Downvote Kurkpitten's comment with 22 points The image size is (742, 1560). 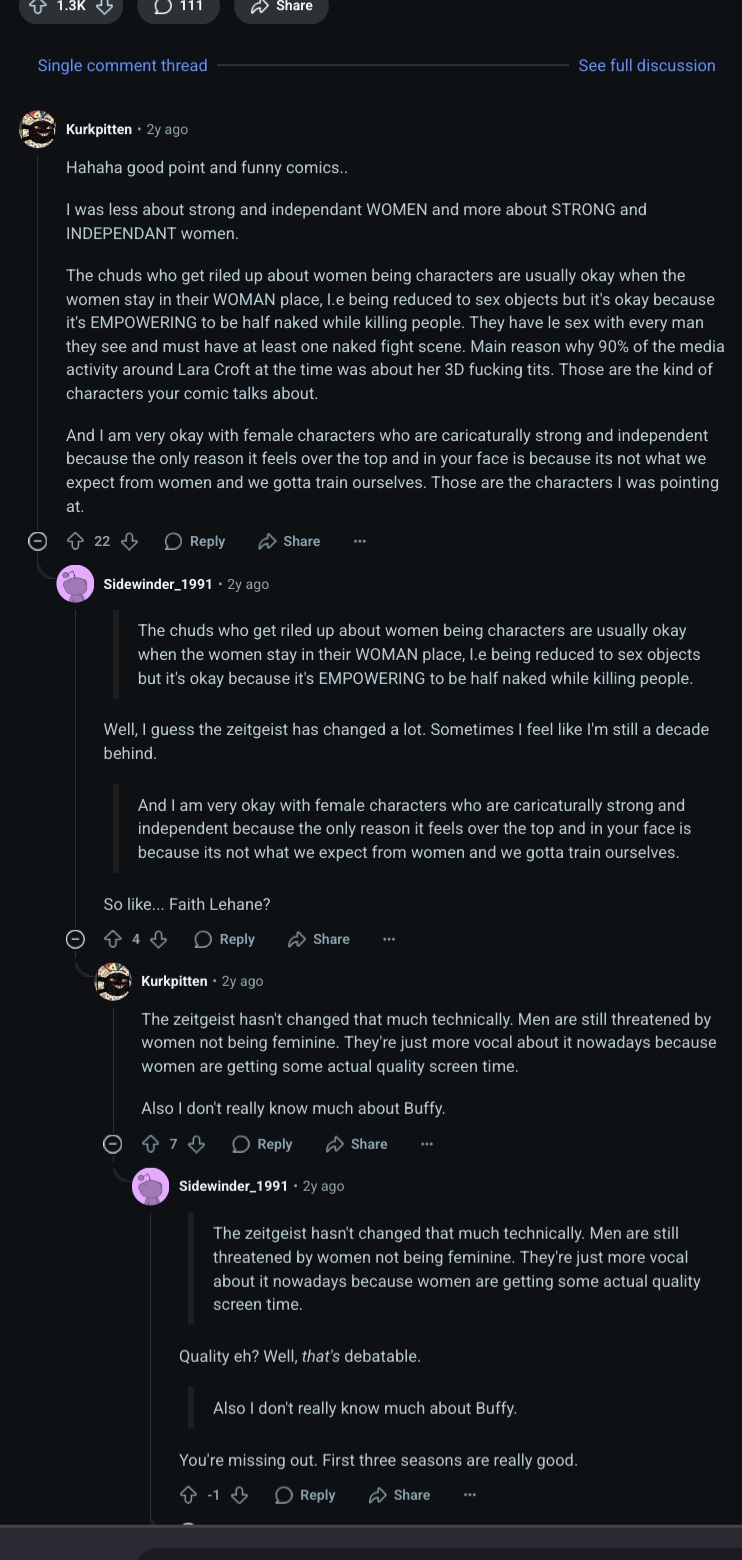click(129, 541)
